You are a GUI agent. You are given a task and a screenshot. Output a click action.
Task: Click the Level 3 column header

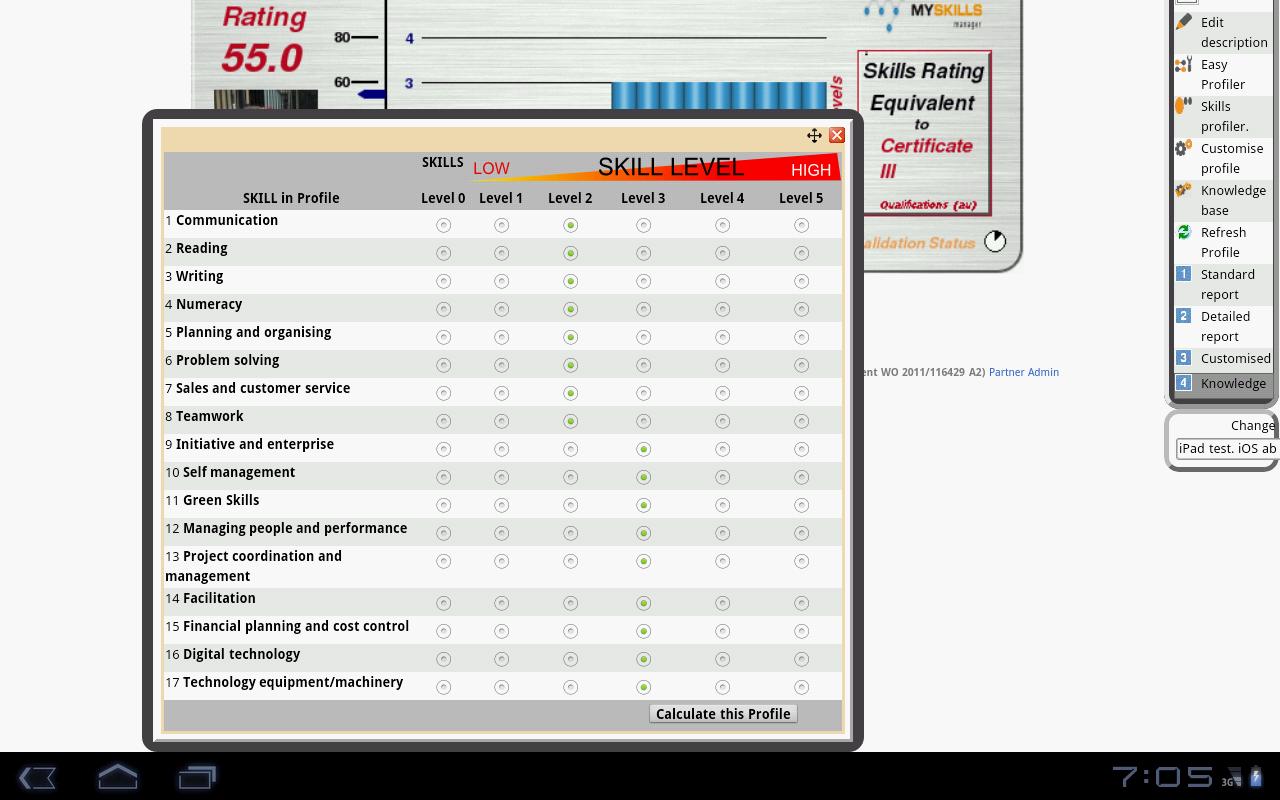coord(643,198)
